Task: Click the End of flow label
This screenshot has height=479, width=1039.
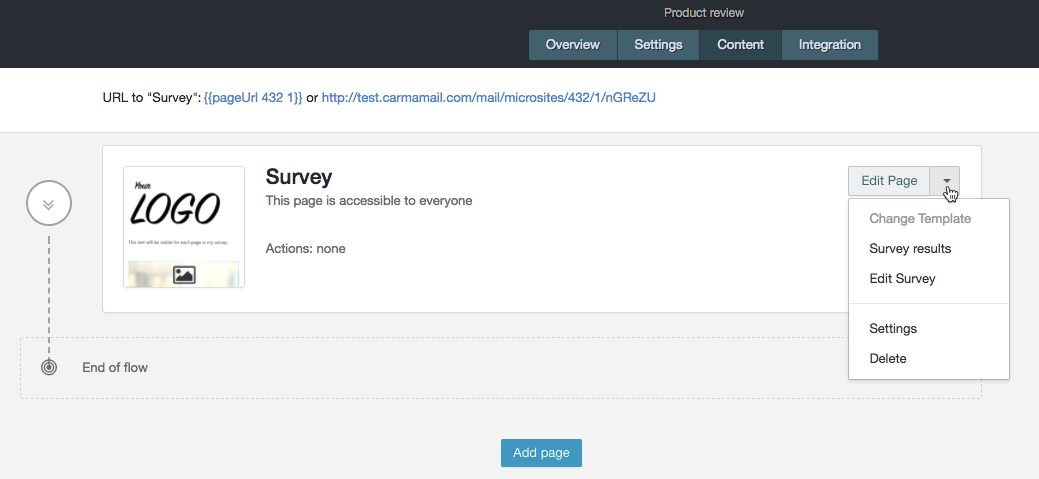Action: click(x=115, y=367)
